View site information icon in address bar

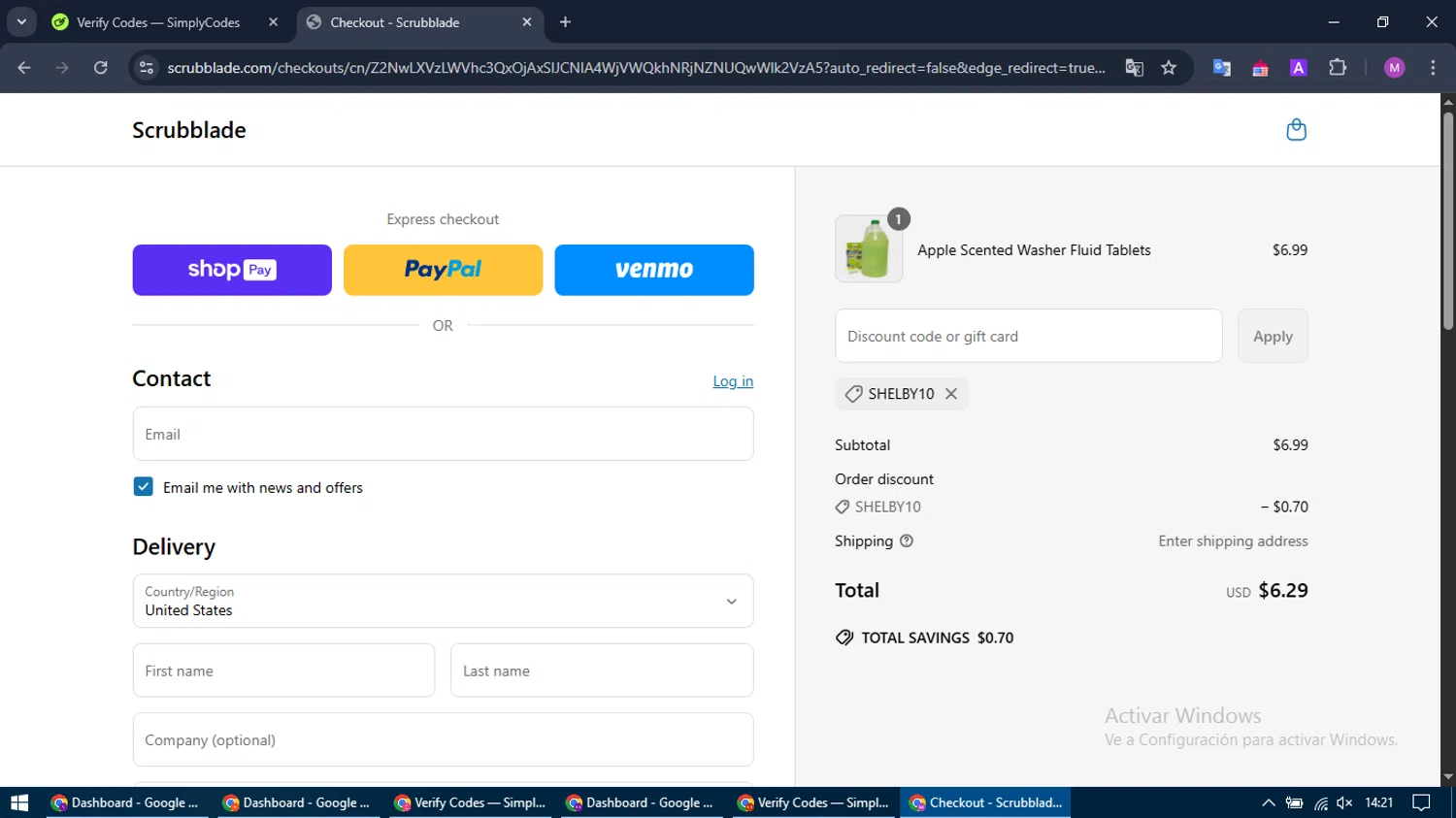pos(147,68)
